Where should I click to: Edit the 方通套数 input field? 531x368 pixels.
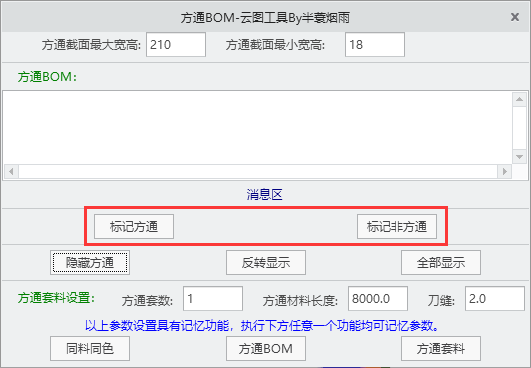(x=213, y=298)
